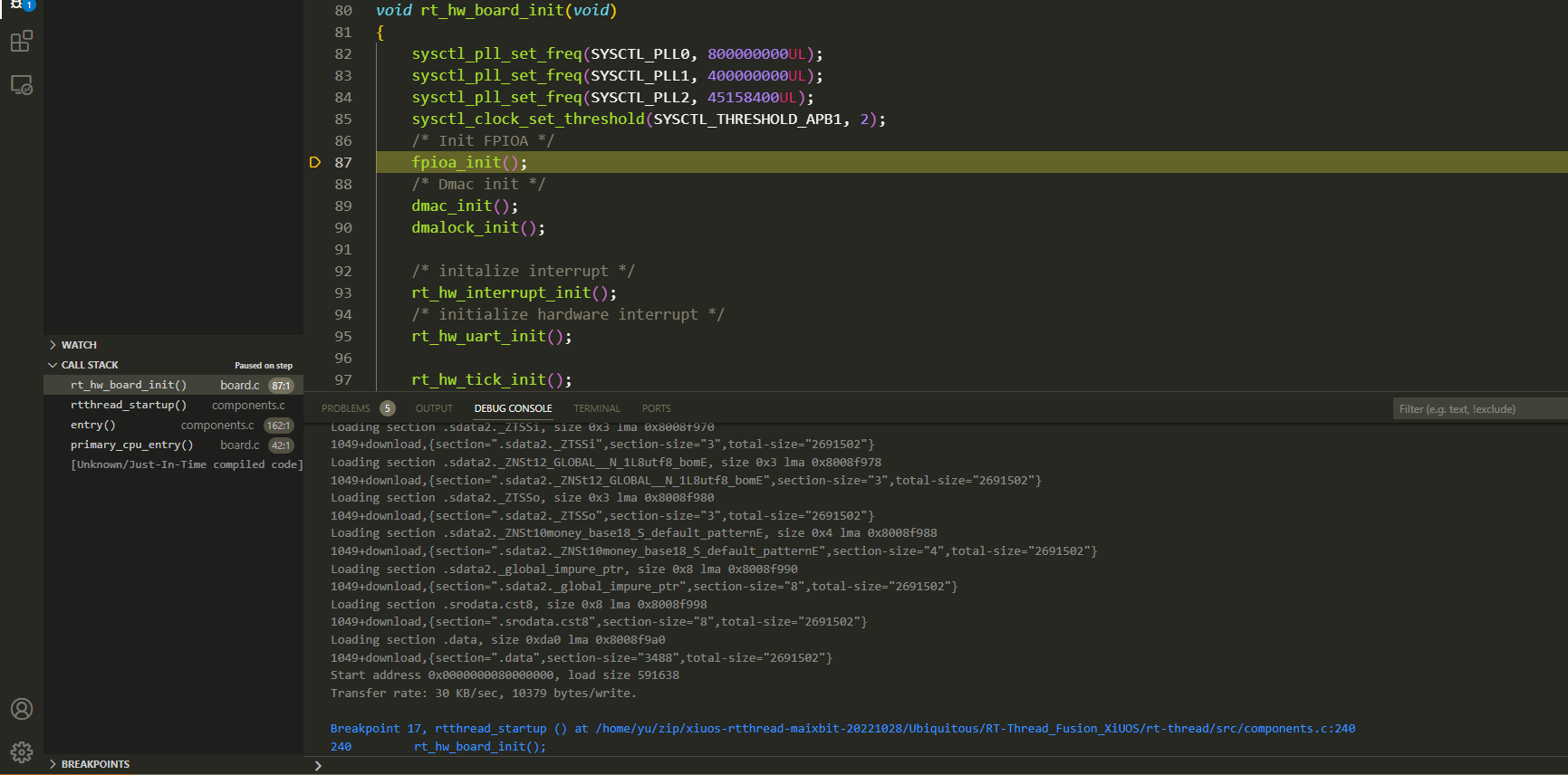
Task: Click the debug console filter field
Action: pos(1480,409)
